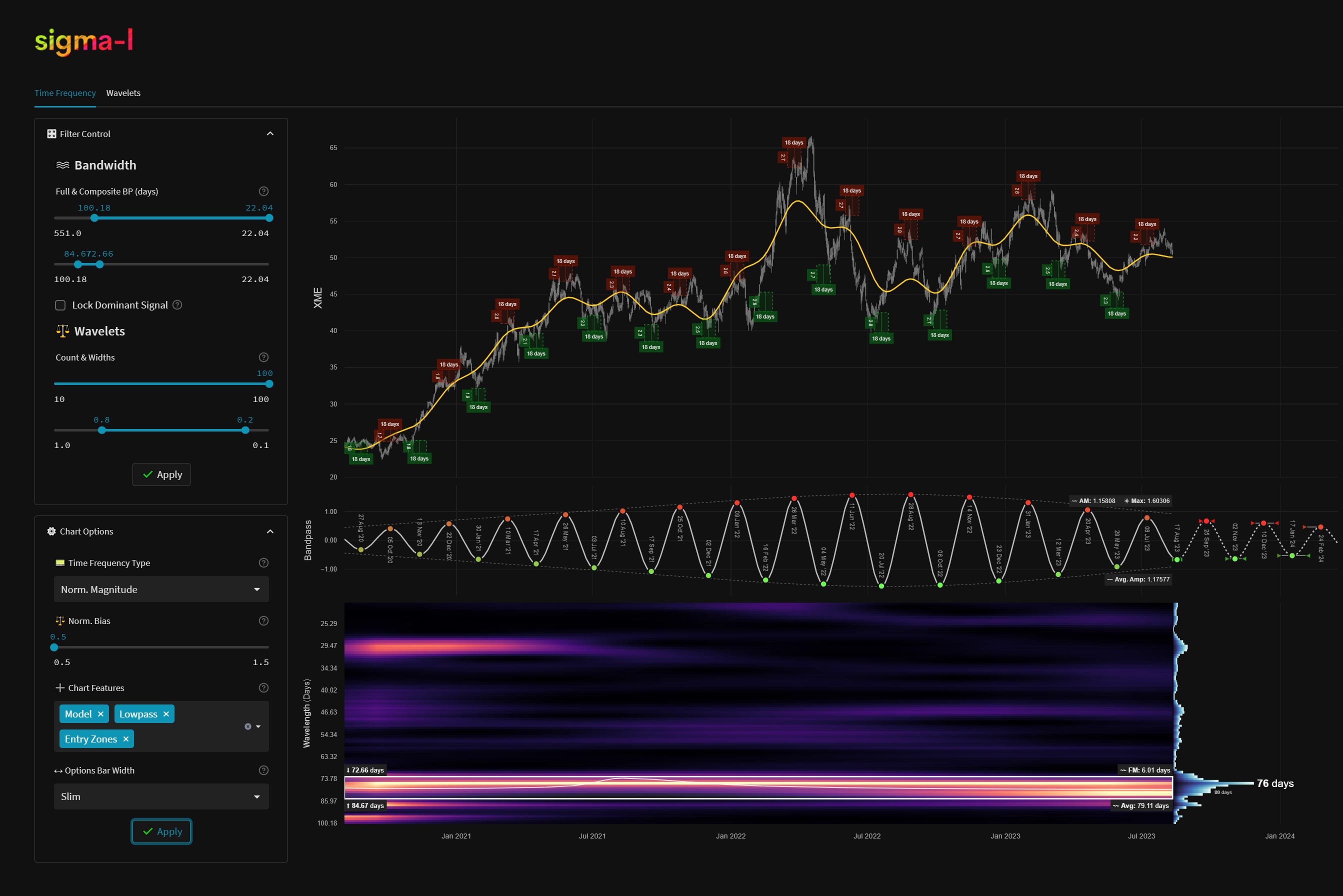
Task: Click help icon next to Count & Widths
Action: 263,357
